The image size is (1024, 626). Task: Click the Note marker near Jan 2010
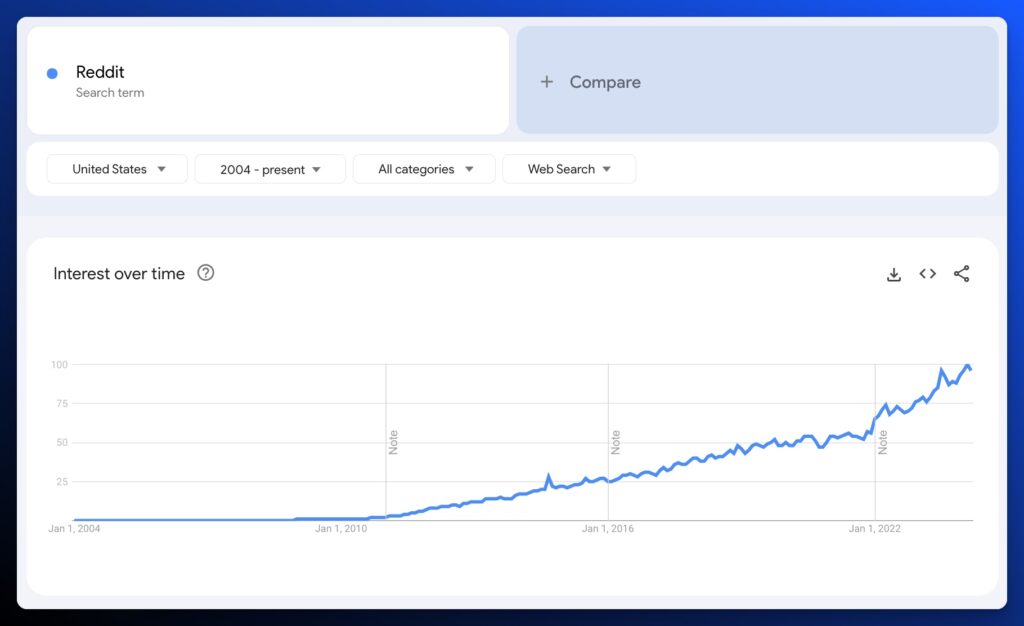(x=392, y=440)
